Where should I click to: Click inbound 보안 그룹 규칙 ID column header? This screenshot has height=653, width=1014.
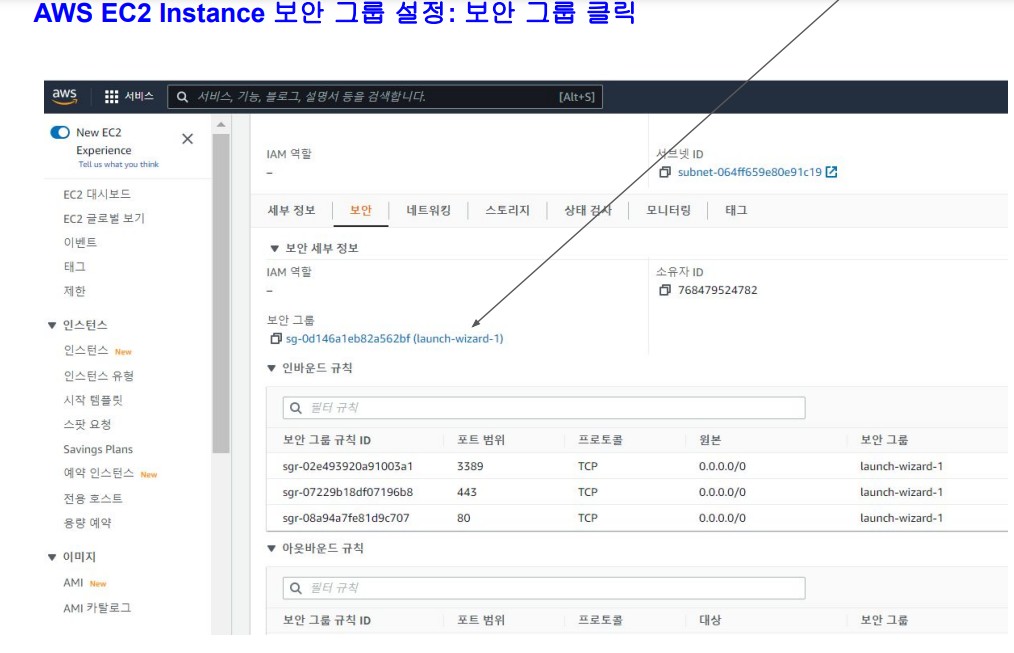[327, 440]
